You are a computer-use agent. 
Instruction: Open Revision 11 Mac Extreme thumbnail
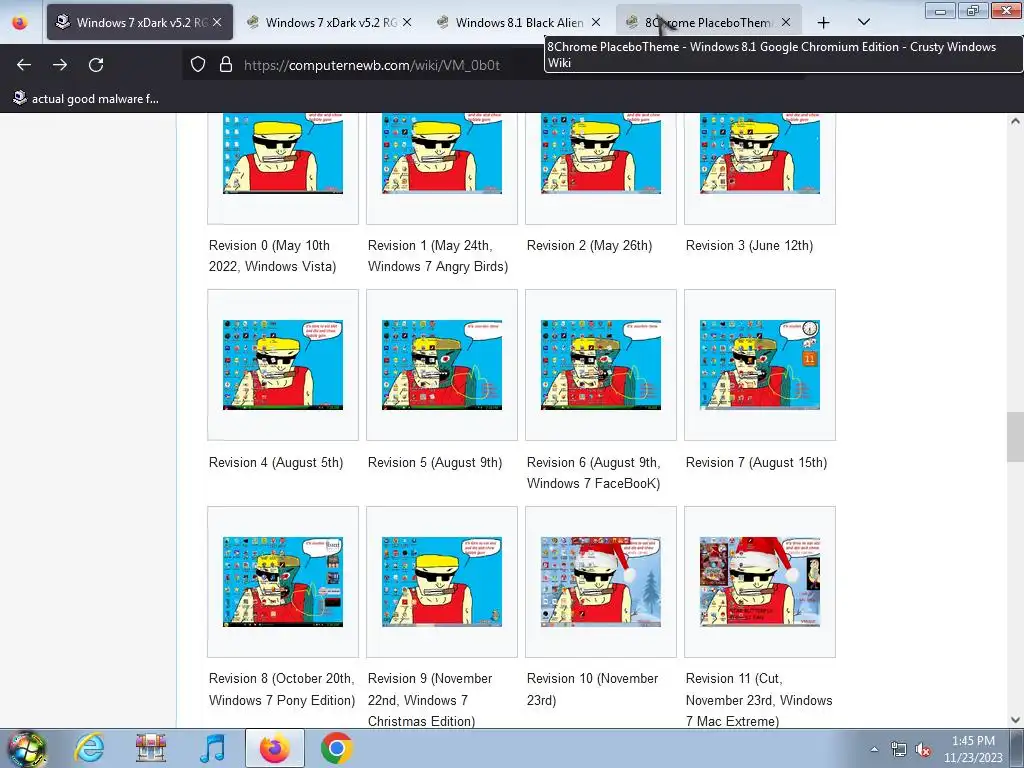[x=760, y=582]
